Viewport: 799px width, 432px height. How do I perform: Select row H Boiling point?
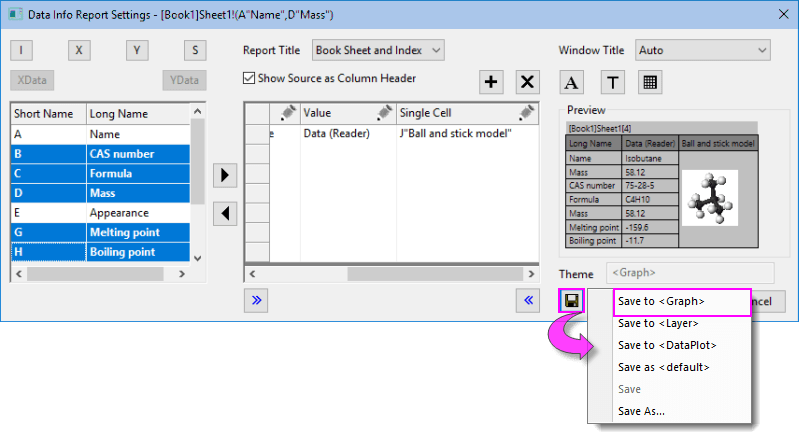100,252
